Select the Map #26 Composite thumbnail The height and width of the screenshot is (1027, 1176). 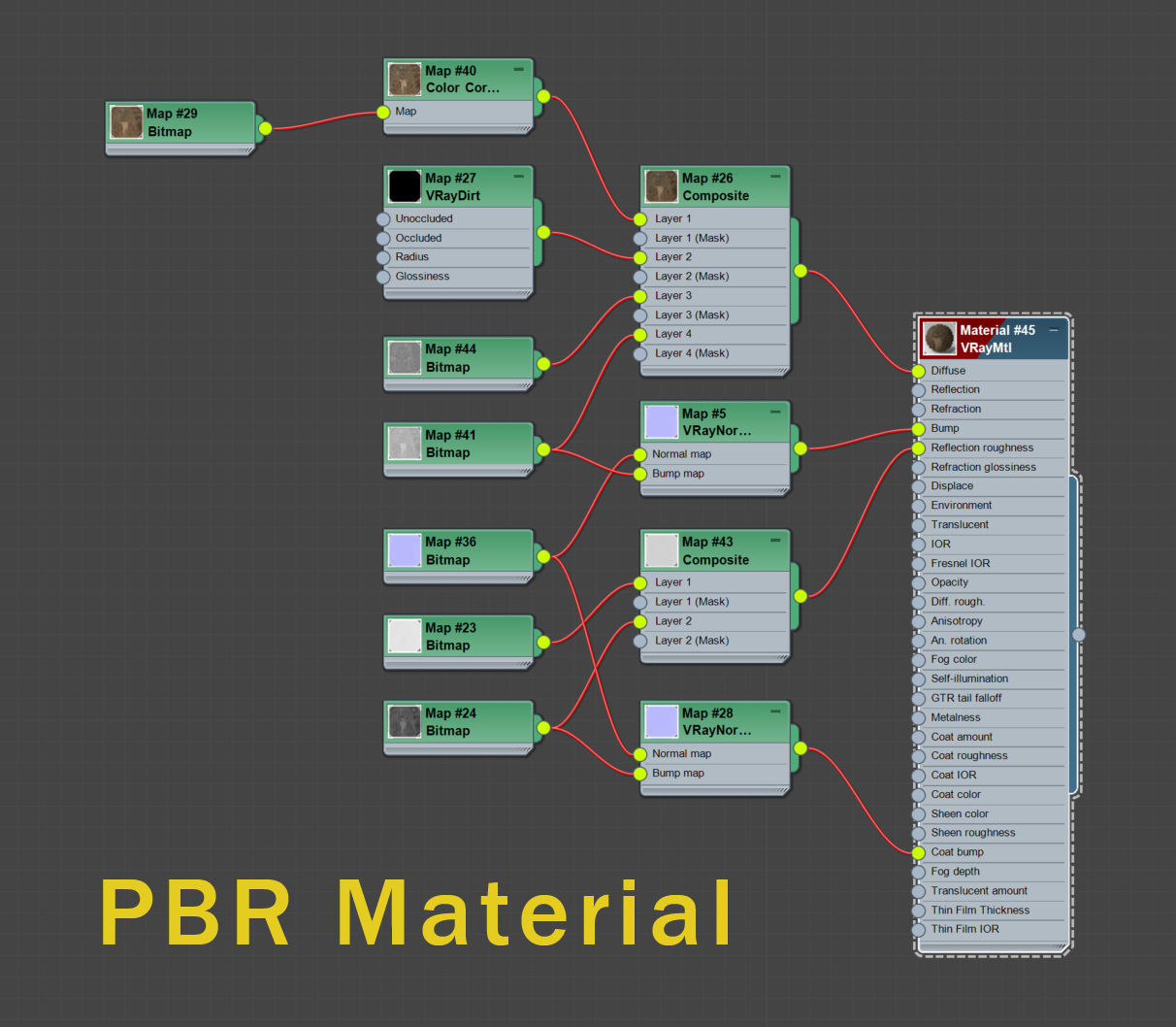pyautogui.click(x=662, y=186)
